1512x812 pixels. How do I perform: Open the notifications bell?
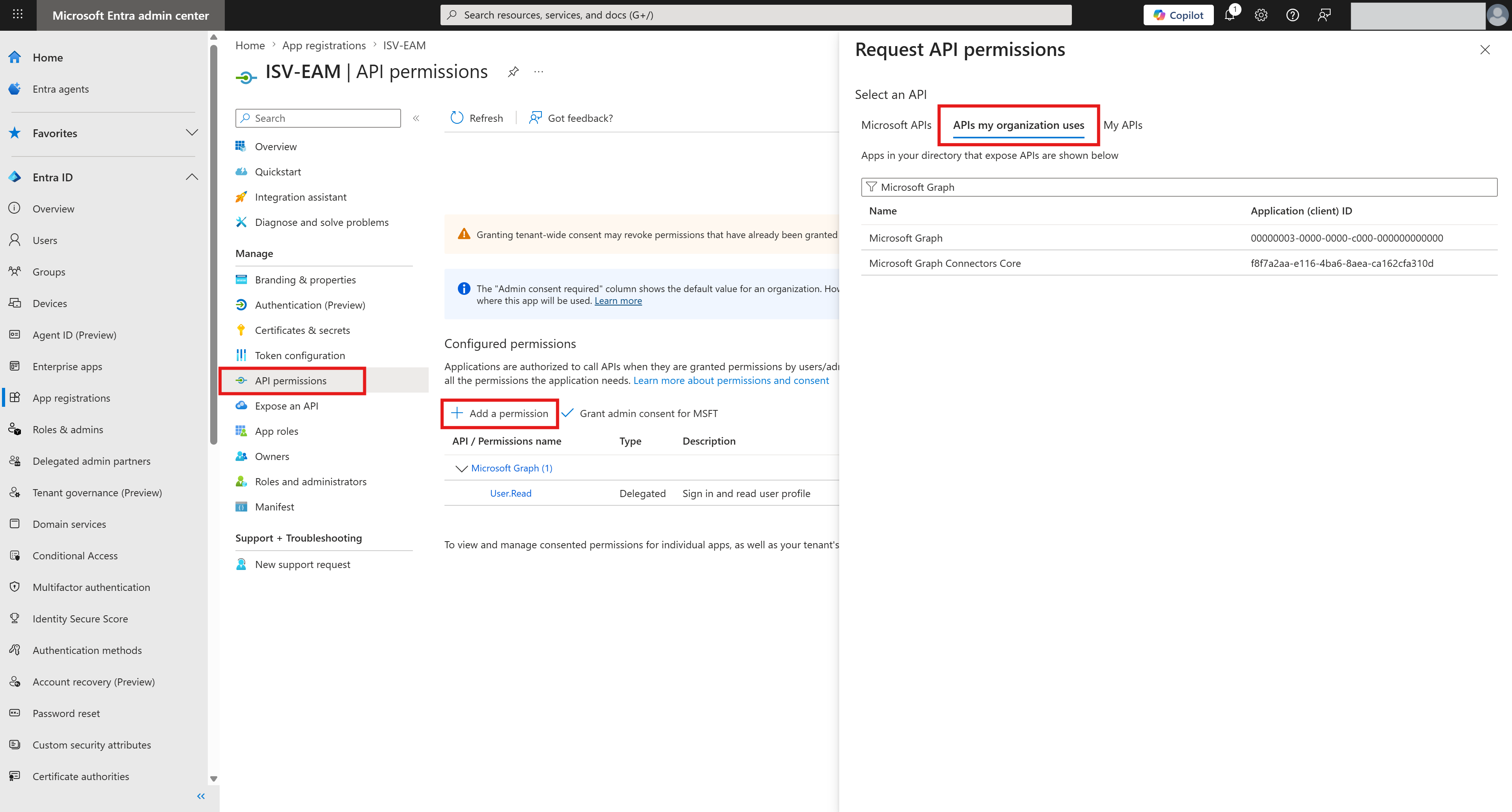(x=1230, y=15)
